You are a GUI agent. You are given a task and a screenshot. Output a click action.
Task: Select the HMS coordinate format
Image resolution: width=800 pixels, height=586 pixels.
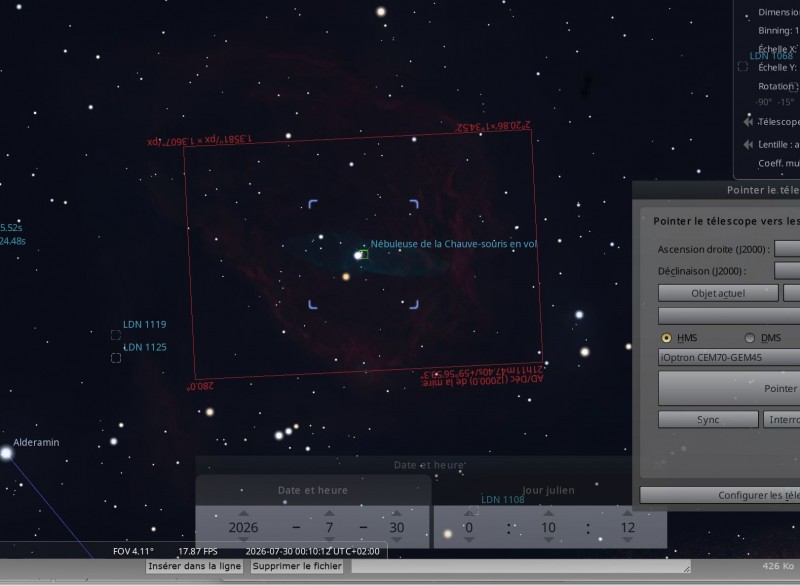click(666, 338)
